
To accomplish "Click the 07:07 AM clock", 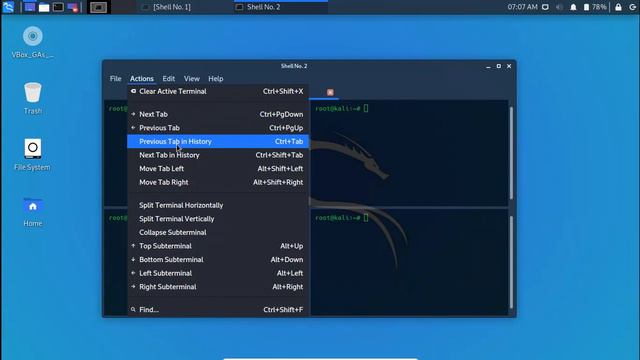I will click(x=522, y=7).
